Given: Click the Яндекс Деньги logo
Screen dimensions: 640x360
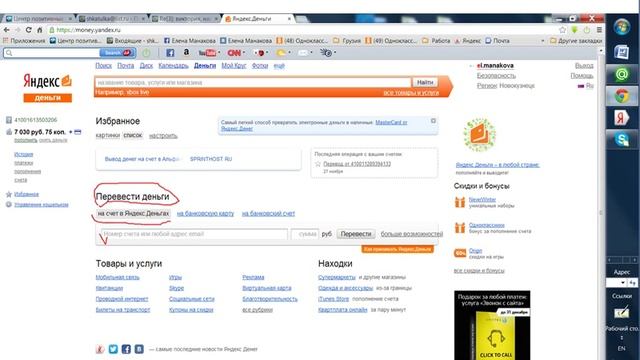Looking at the screenshot, I should [47, 87].
